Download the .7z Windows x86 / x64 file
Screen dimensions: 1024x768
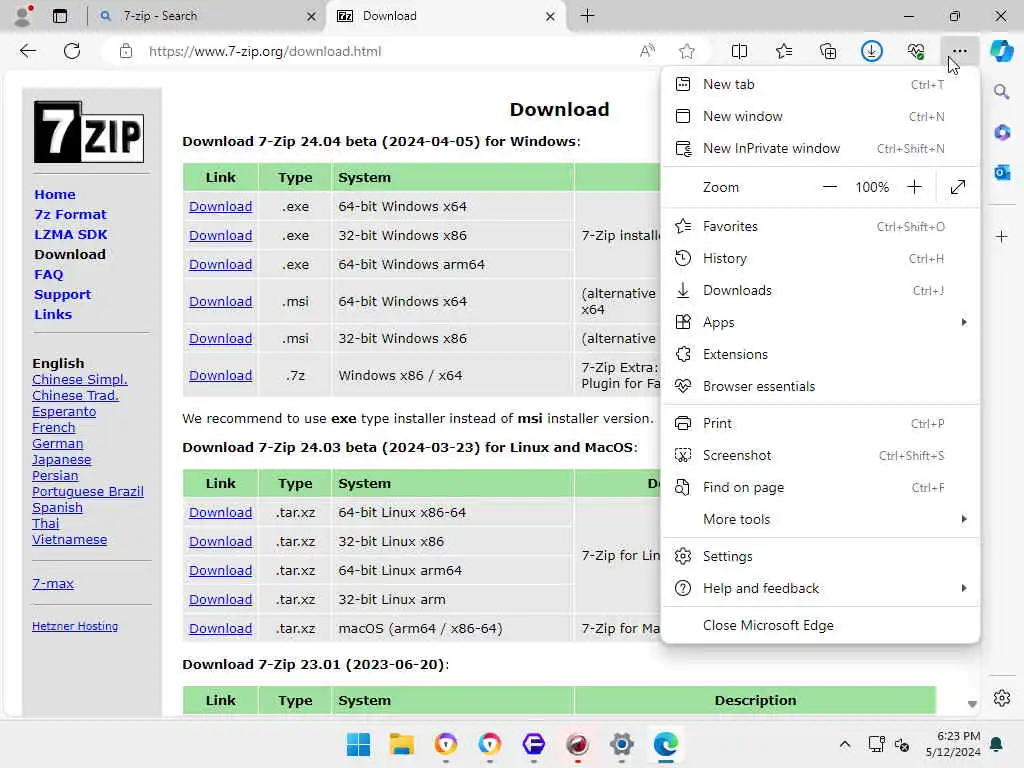220,376
